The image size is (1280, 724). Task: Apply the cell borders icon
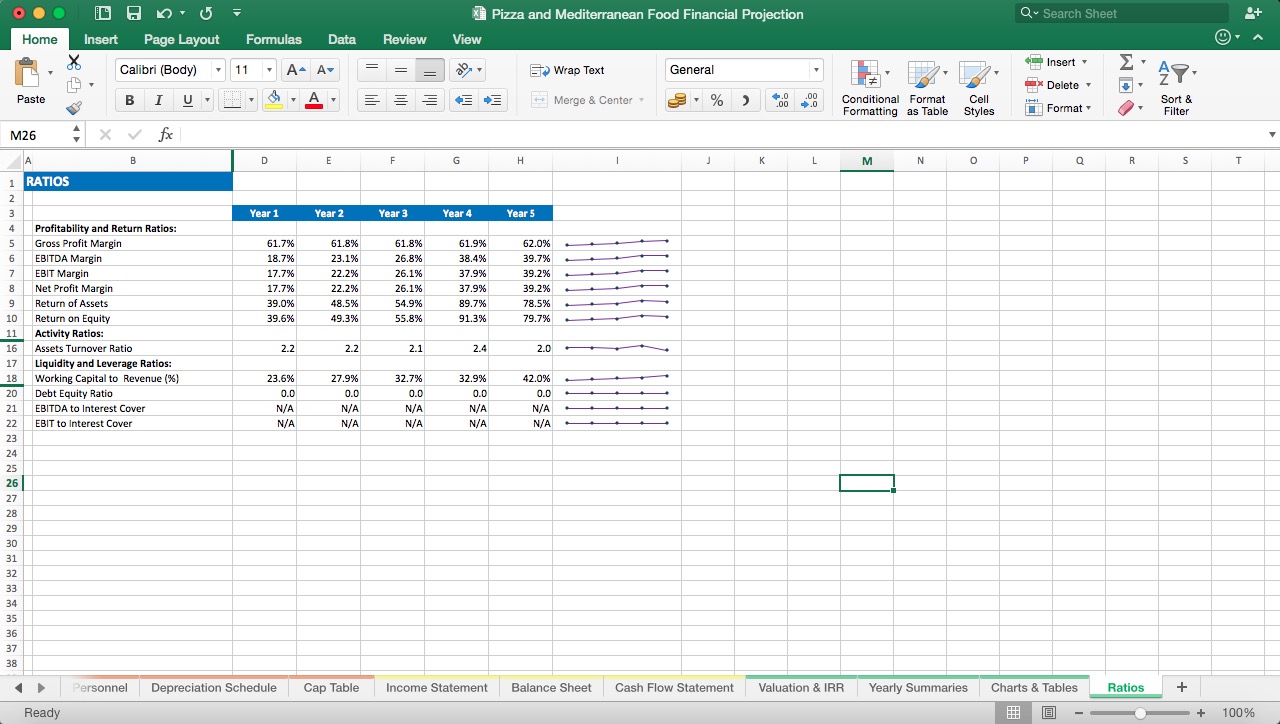point(231,100)
